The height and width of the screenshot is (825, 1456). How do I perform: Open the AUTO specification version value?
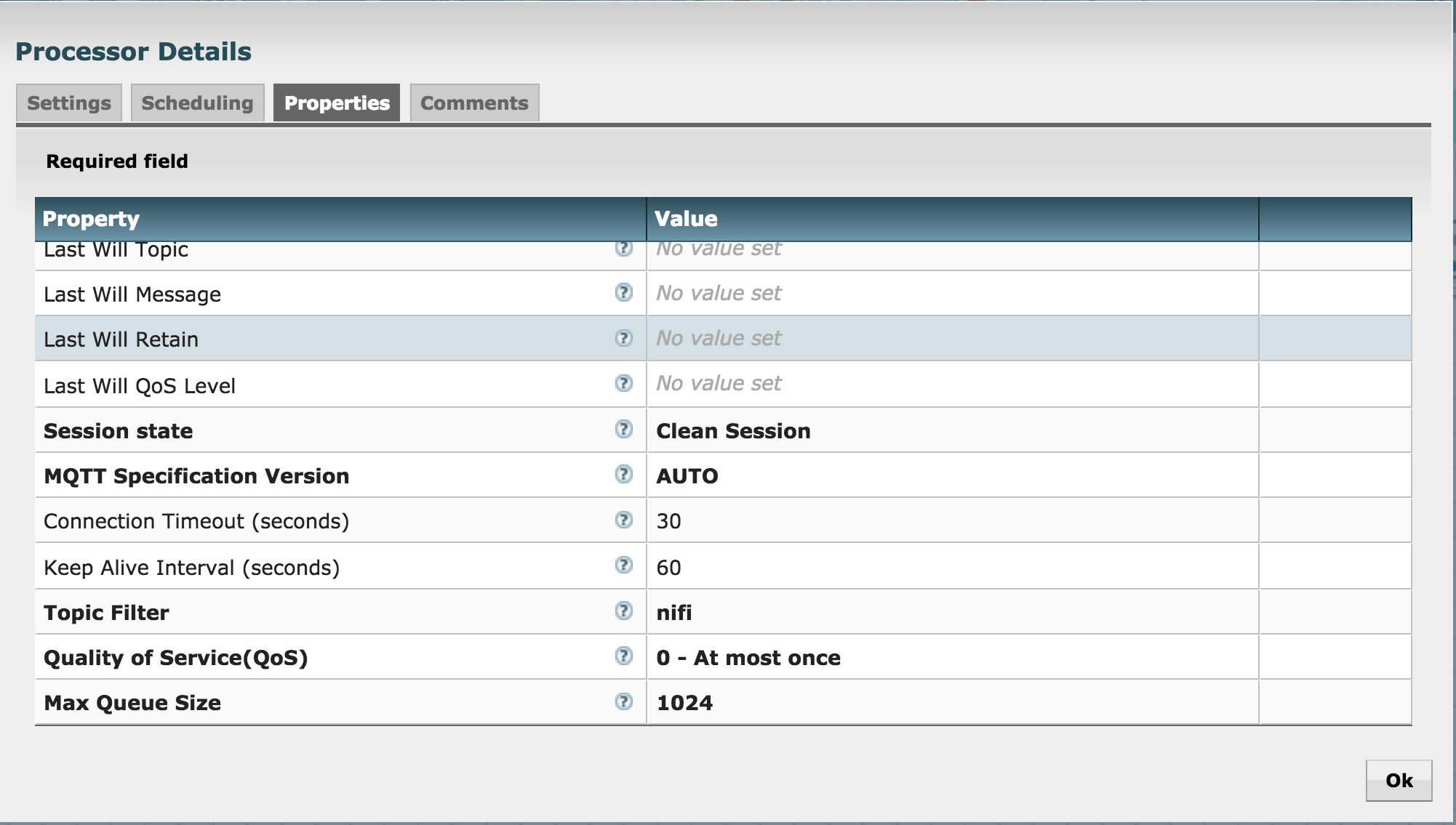pos(687,476)
